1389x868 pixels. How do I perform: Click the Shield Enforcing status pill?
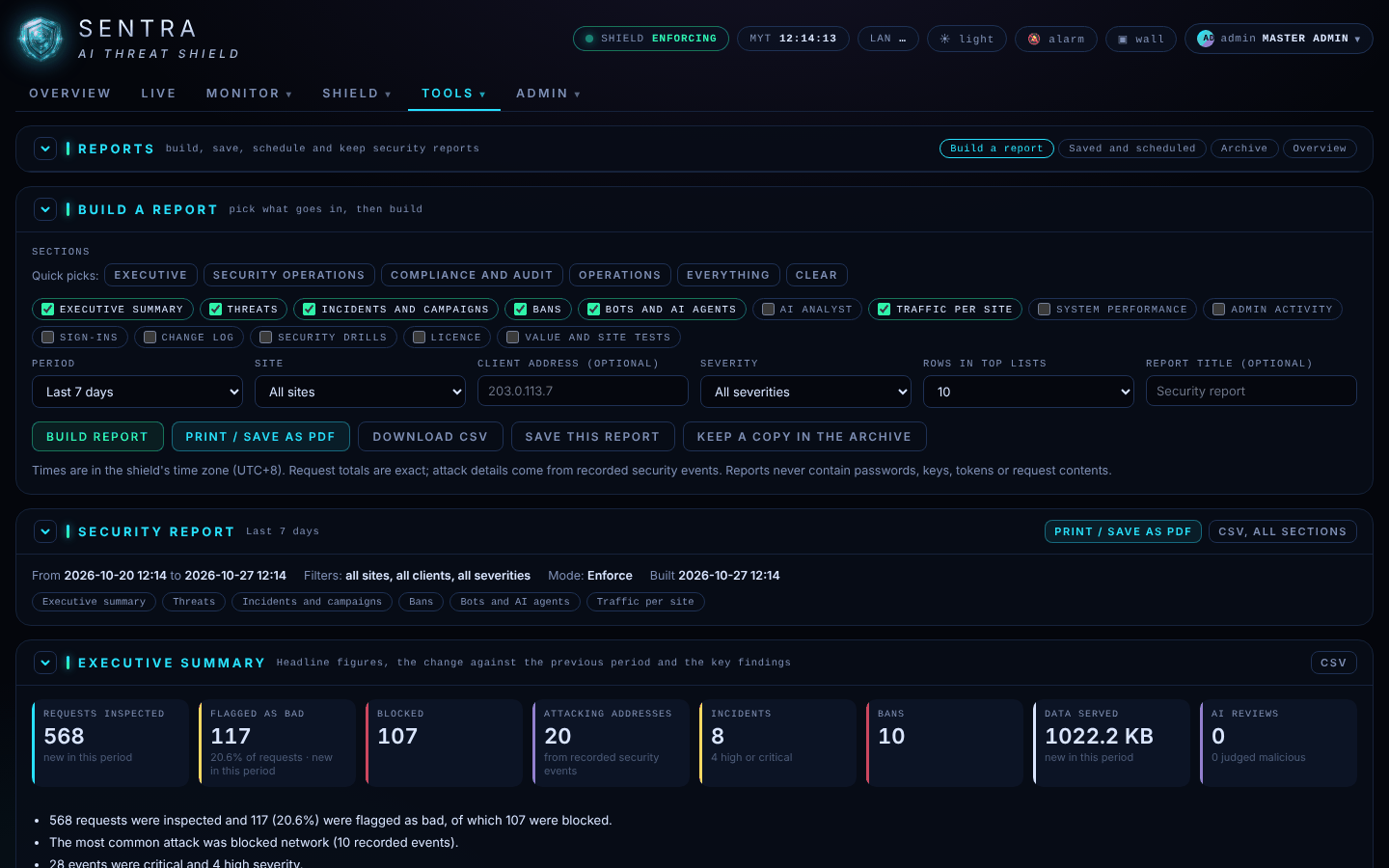pyautogui.click(x=651, y=39)
